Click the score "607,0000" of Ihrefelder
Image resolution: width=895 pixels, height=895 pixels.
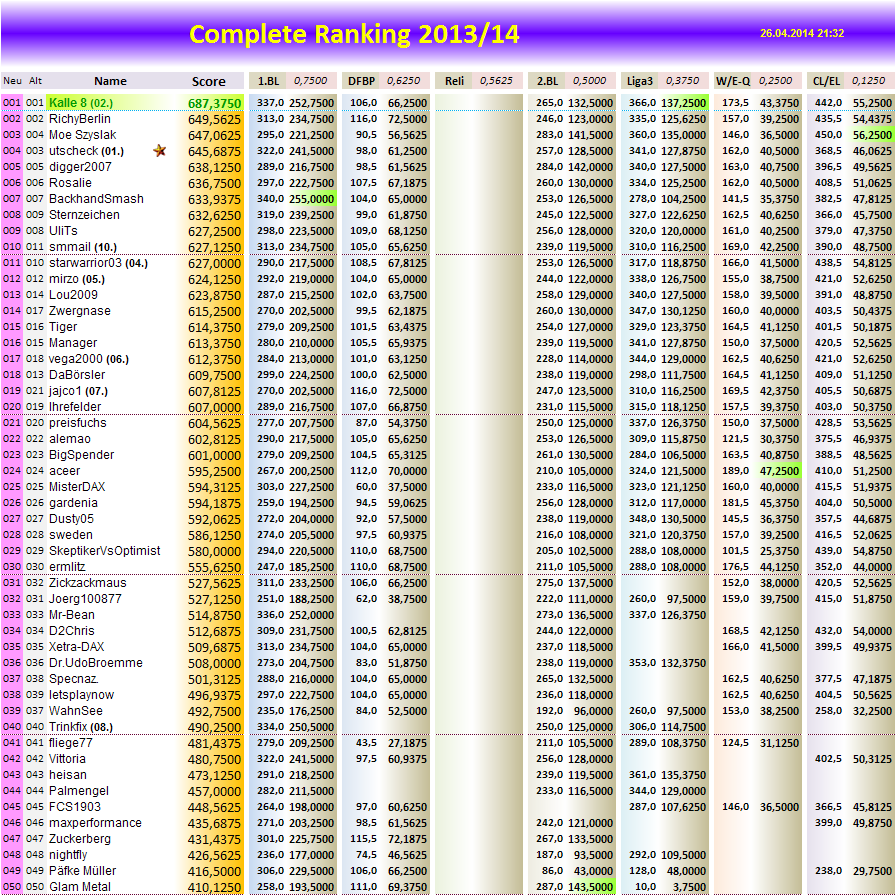click(x=214, y=407)
